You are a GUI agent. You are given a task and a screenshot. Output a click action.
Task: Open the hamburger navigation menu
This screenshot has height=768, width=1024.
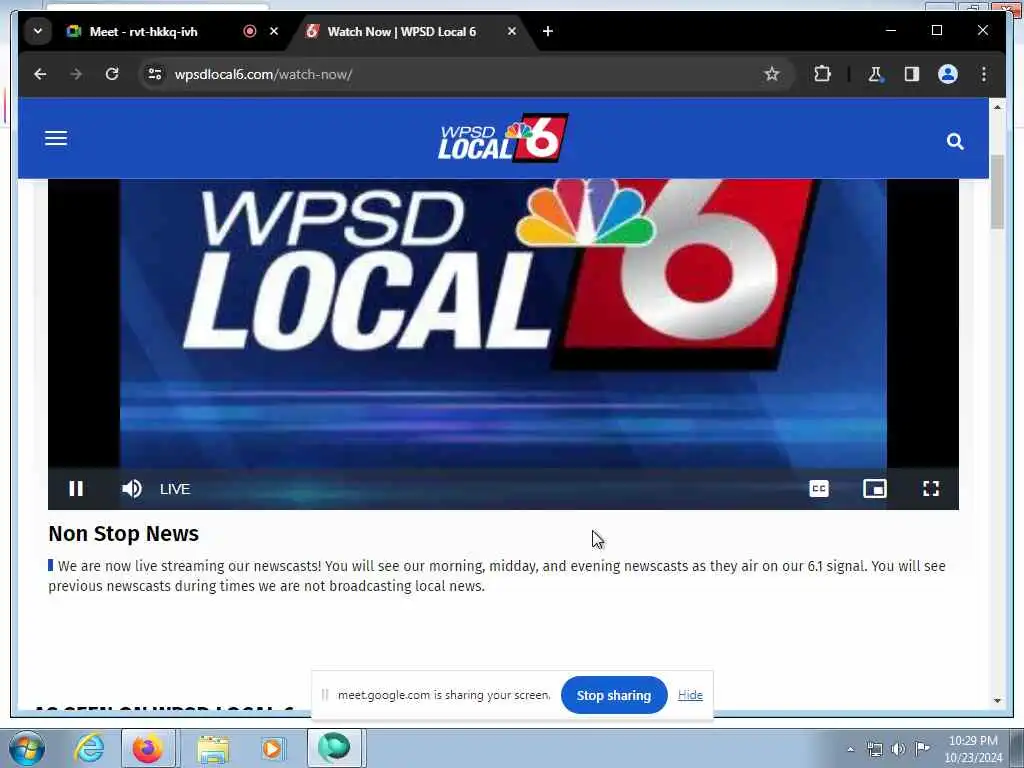[x=56, y=138]
